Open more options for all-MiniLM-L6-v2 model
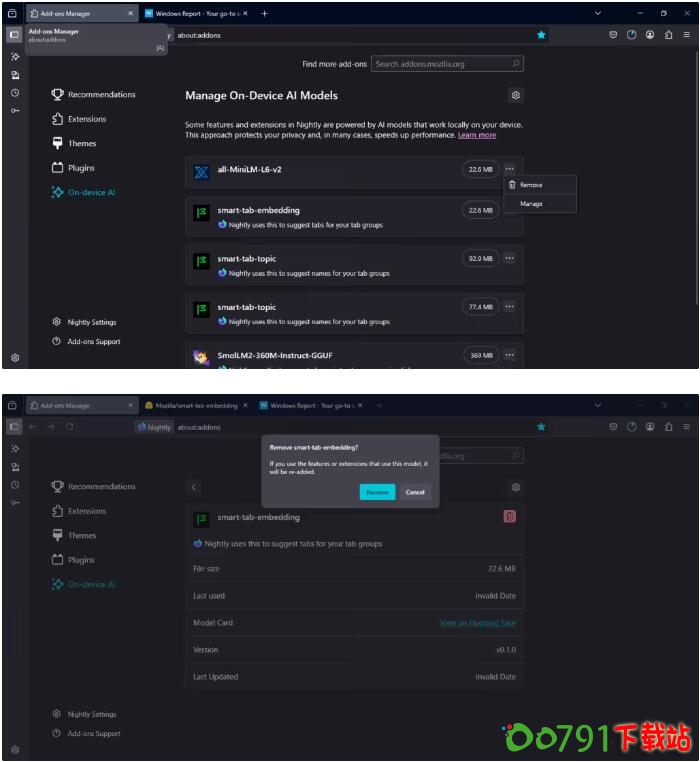This screenshot has height=762, width=700. click(x=509, y=169)
